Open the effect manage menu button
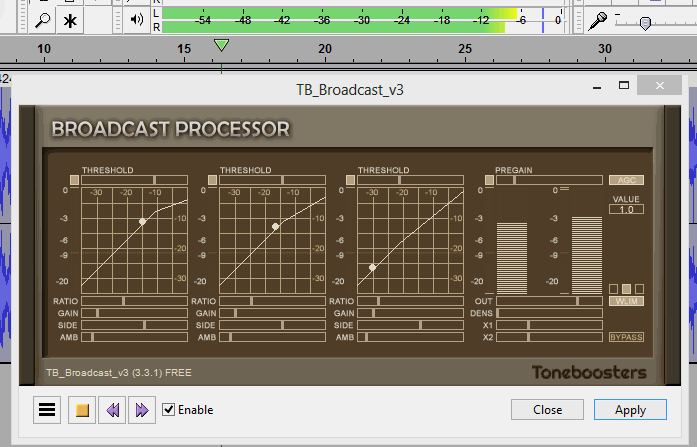This screenshot has width=697, height=447. coord(47,410)
